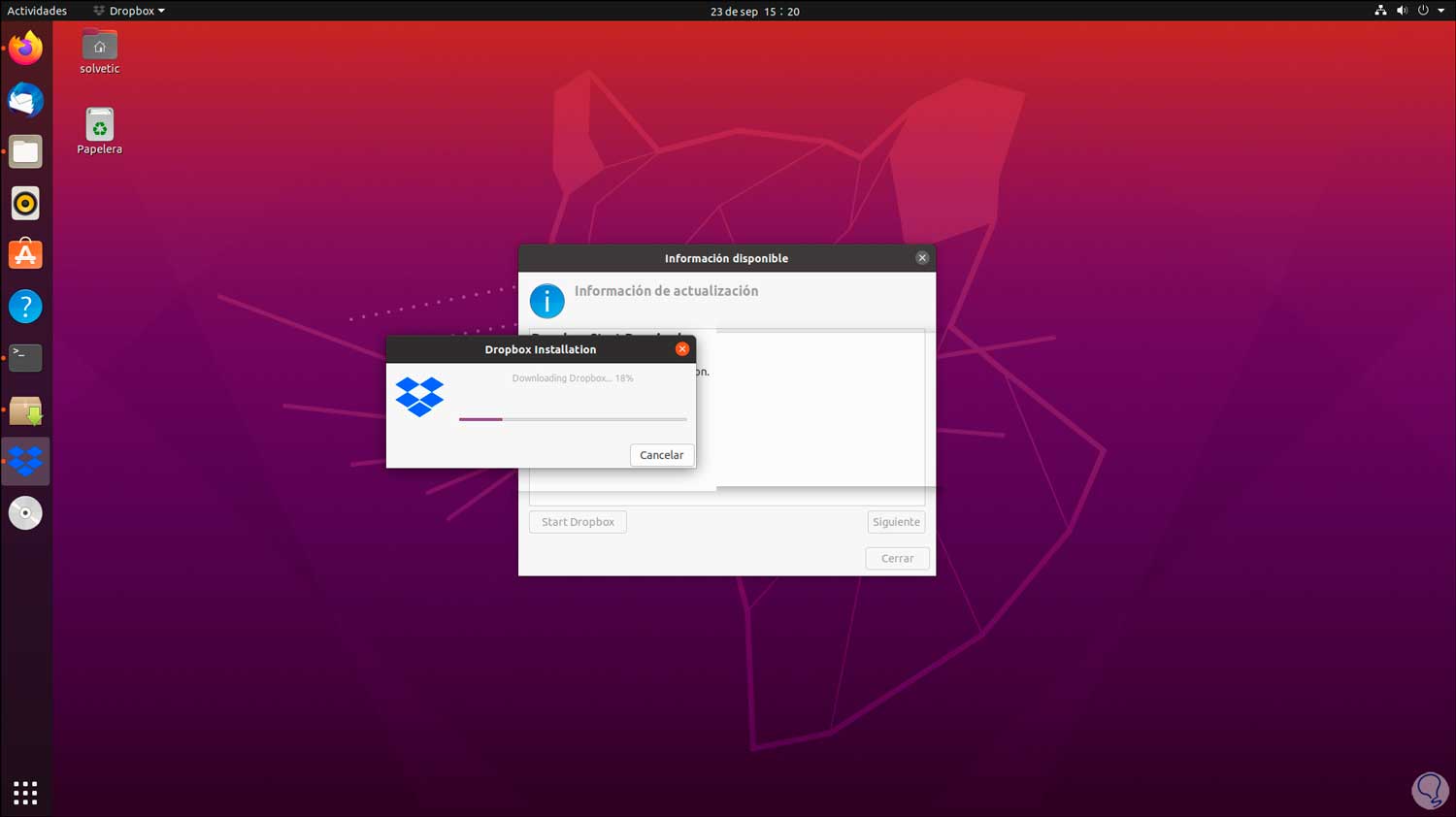Click the network status icon in the top bar

[1380, 11]
